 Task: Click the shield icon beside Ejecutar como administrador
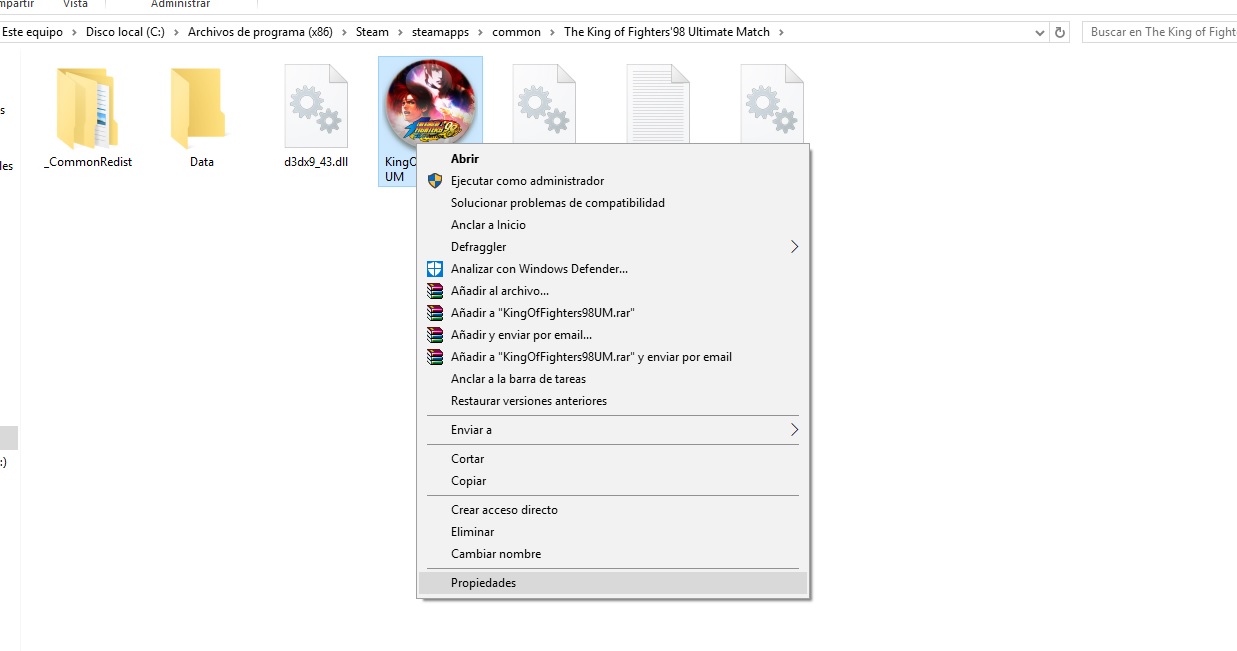pos(434,181)
